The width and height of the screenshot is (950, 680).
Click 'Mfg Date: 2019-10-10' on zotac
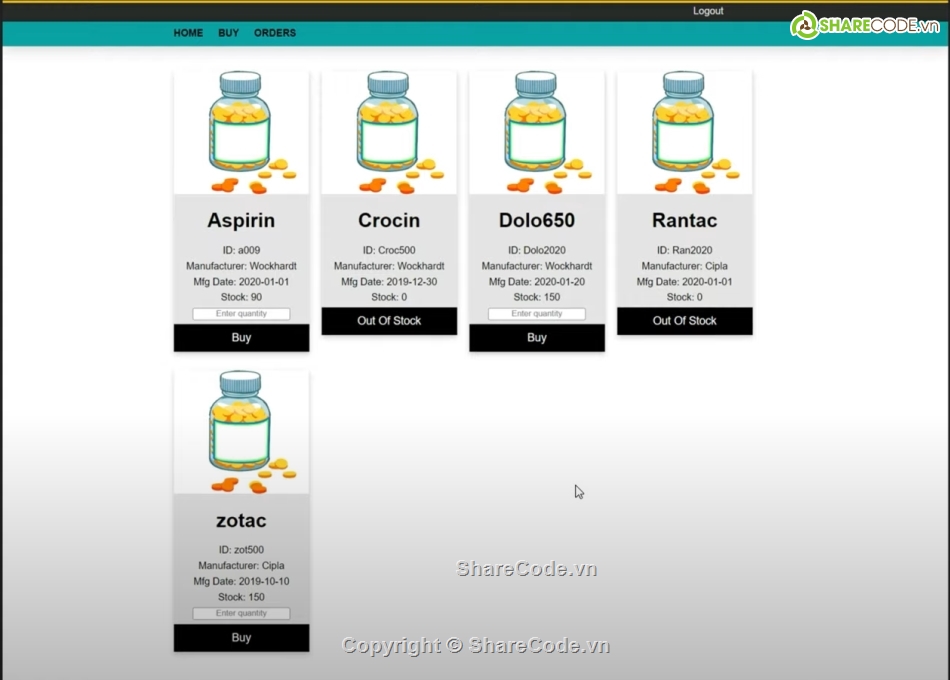tap(241, 581)
